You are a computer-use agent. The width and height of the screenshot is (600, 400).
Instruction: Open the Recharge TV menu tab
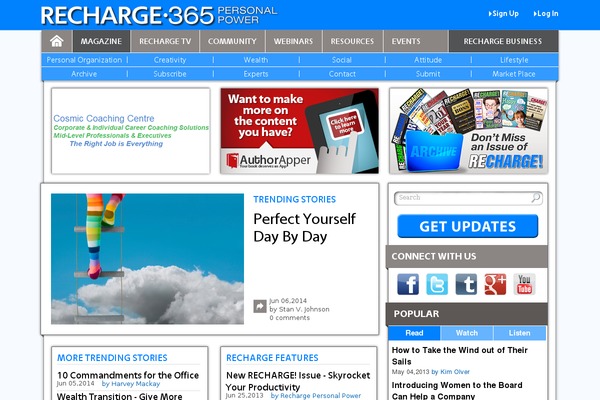click(165, 41)
